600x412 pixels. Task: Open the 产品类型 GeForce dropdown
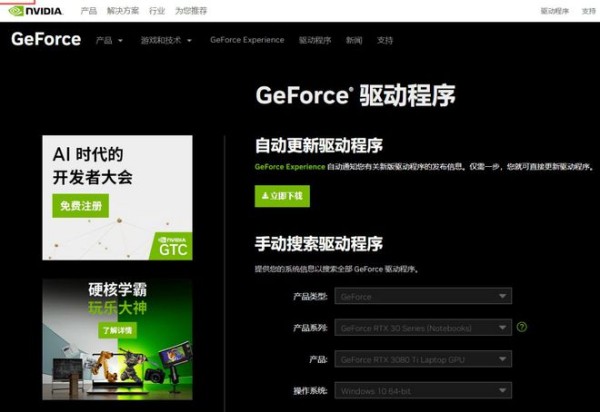coord(424,296)
